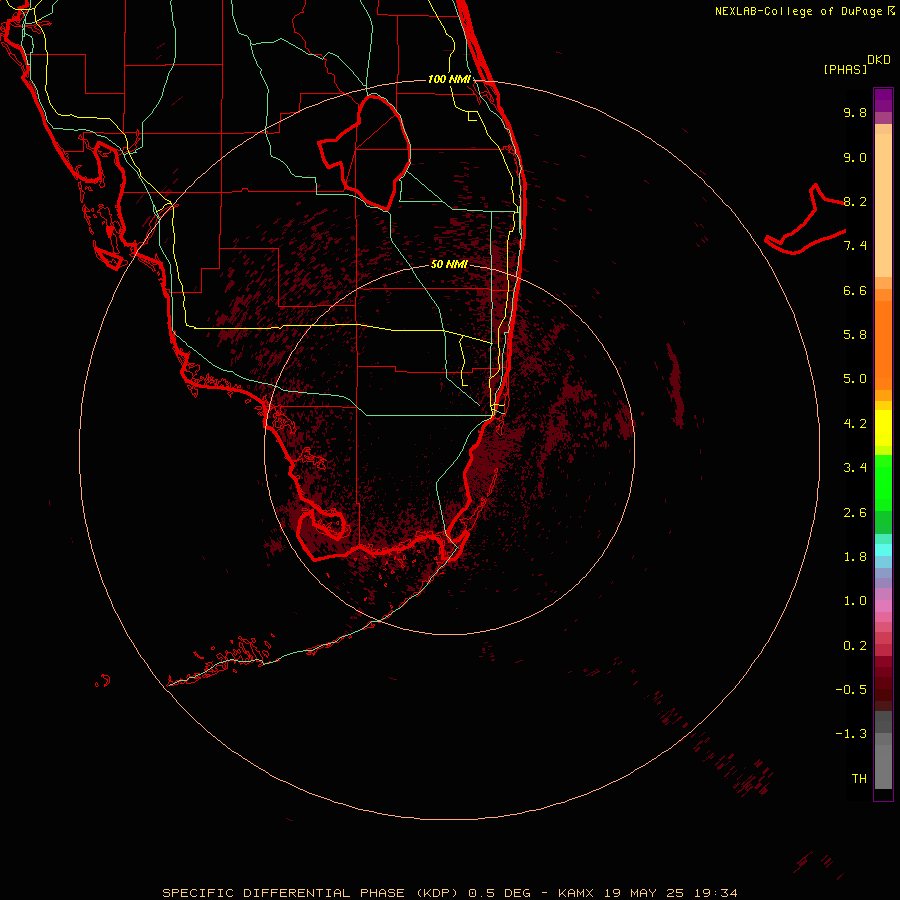Click the [PHAS] unit label

click(845, 69)
